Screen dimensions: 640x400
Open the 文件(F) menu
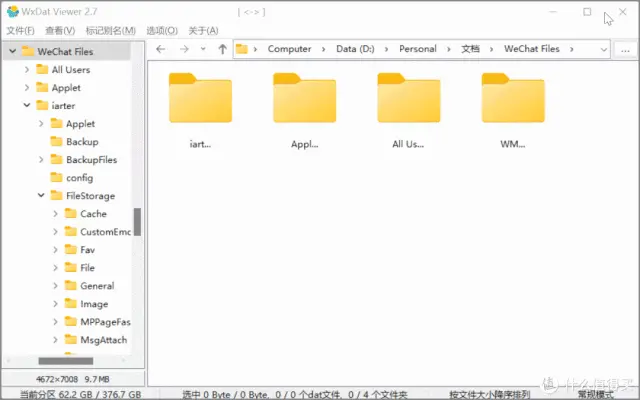click(x=20, y=31)
